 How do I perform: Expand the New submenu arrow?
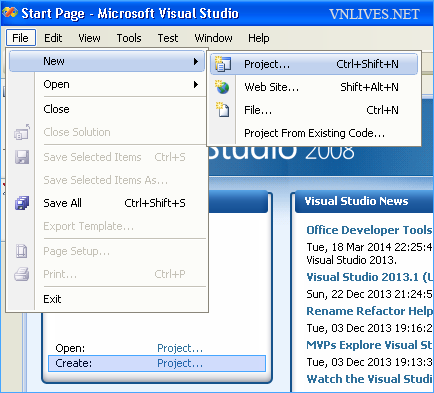coord(196,61)
